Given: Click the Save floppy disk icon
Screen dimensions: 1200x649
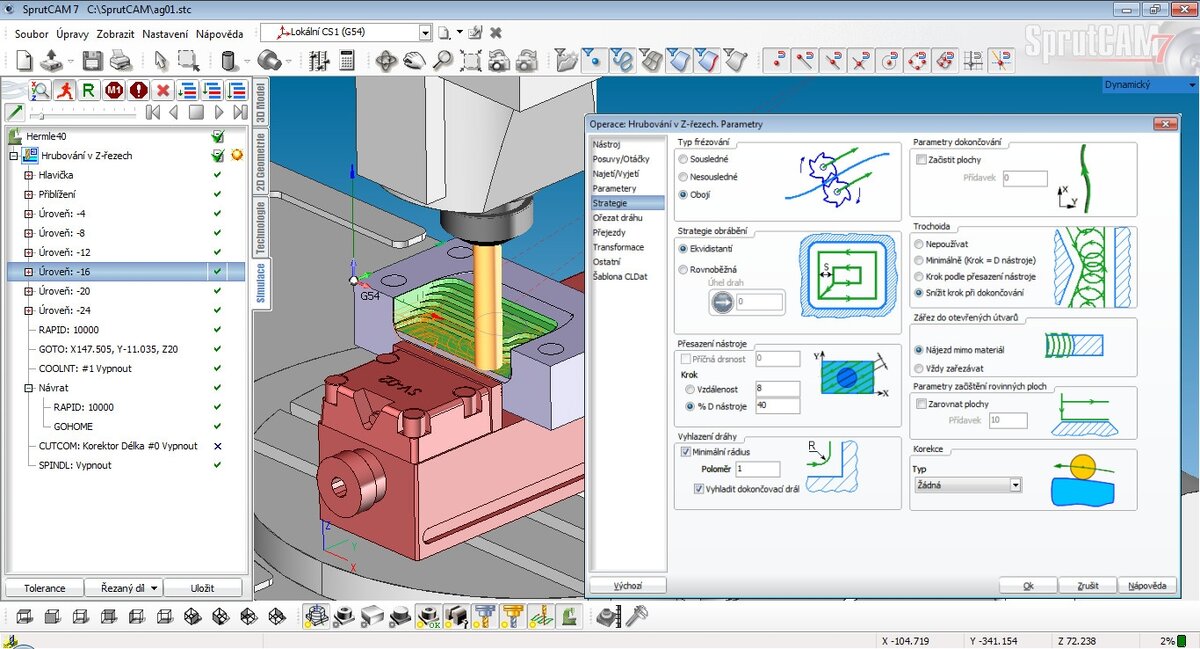Looking at the screenshot, I should pyautogui.click(x=92, y=61).
